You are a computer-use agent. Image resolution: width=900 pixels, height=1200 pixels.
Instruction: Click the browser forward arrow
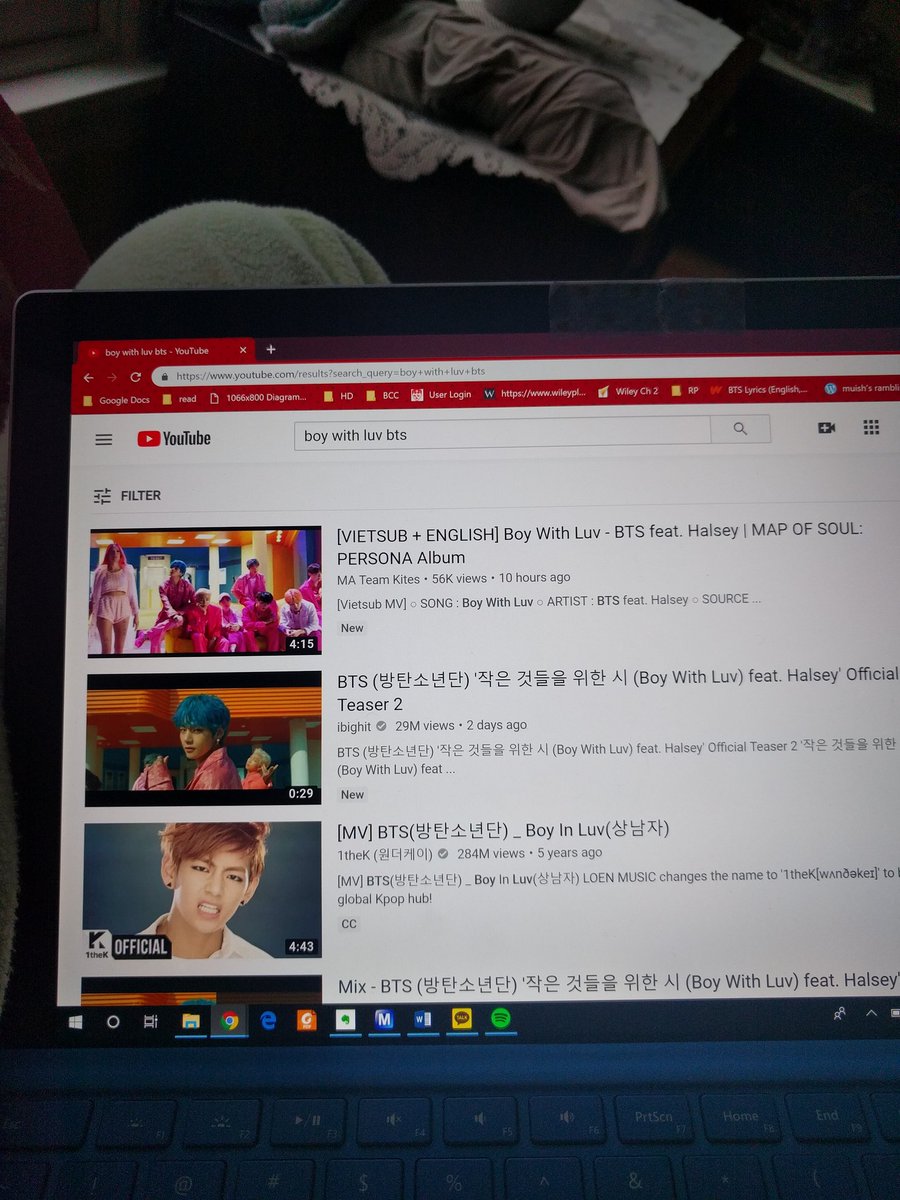[111, 377]
